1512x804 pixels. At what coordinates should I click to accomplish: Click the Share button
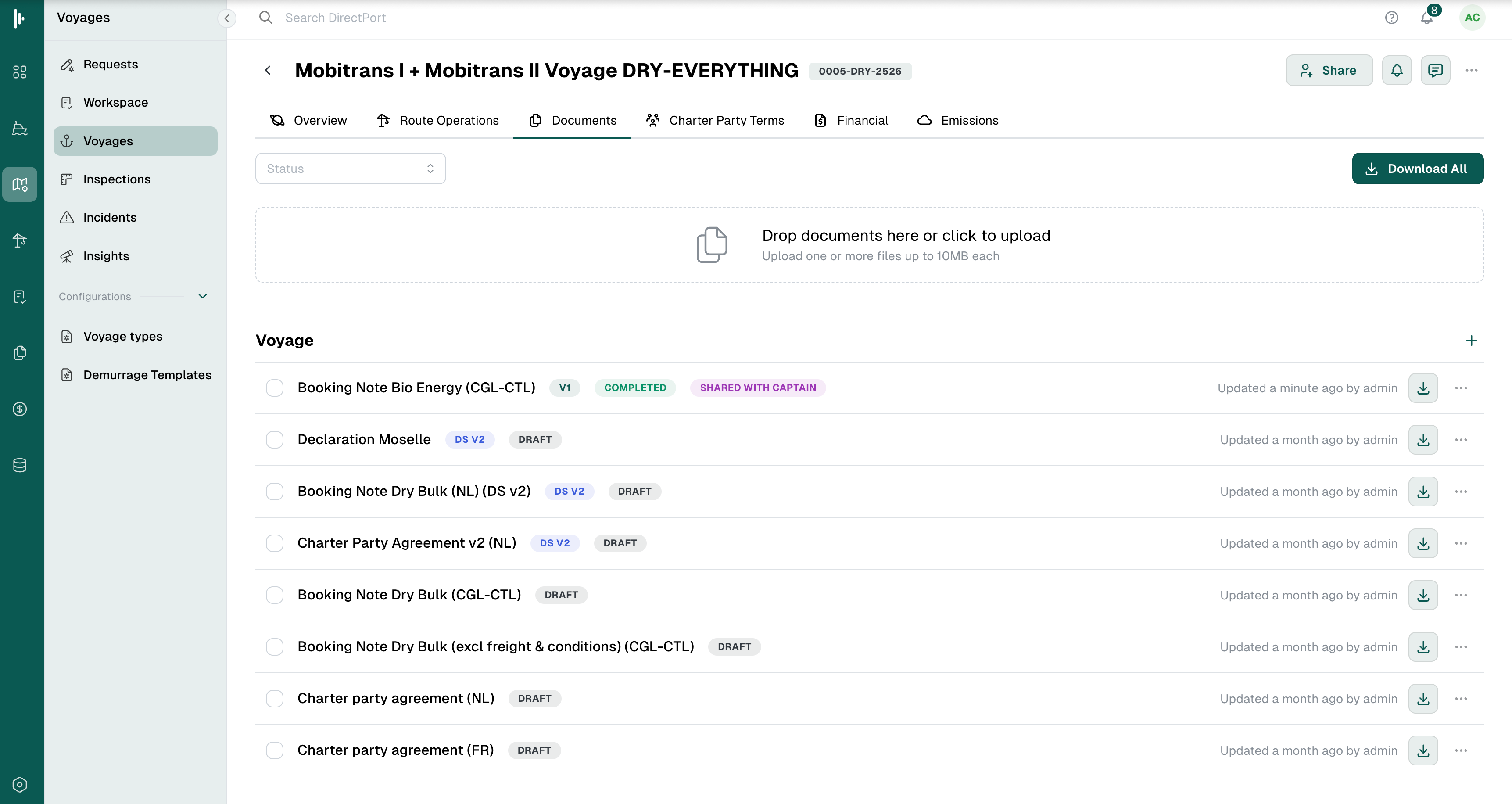point(1329,71)
